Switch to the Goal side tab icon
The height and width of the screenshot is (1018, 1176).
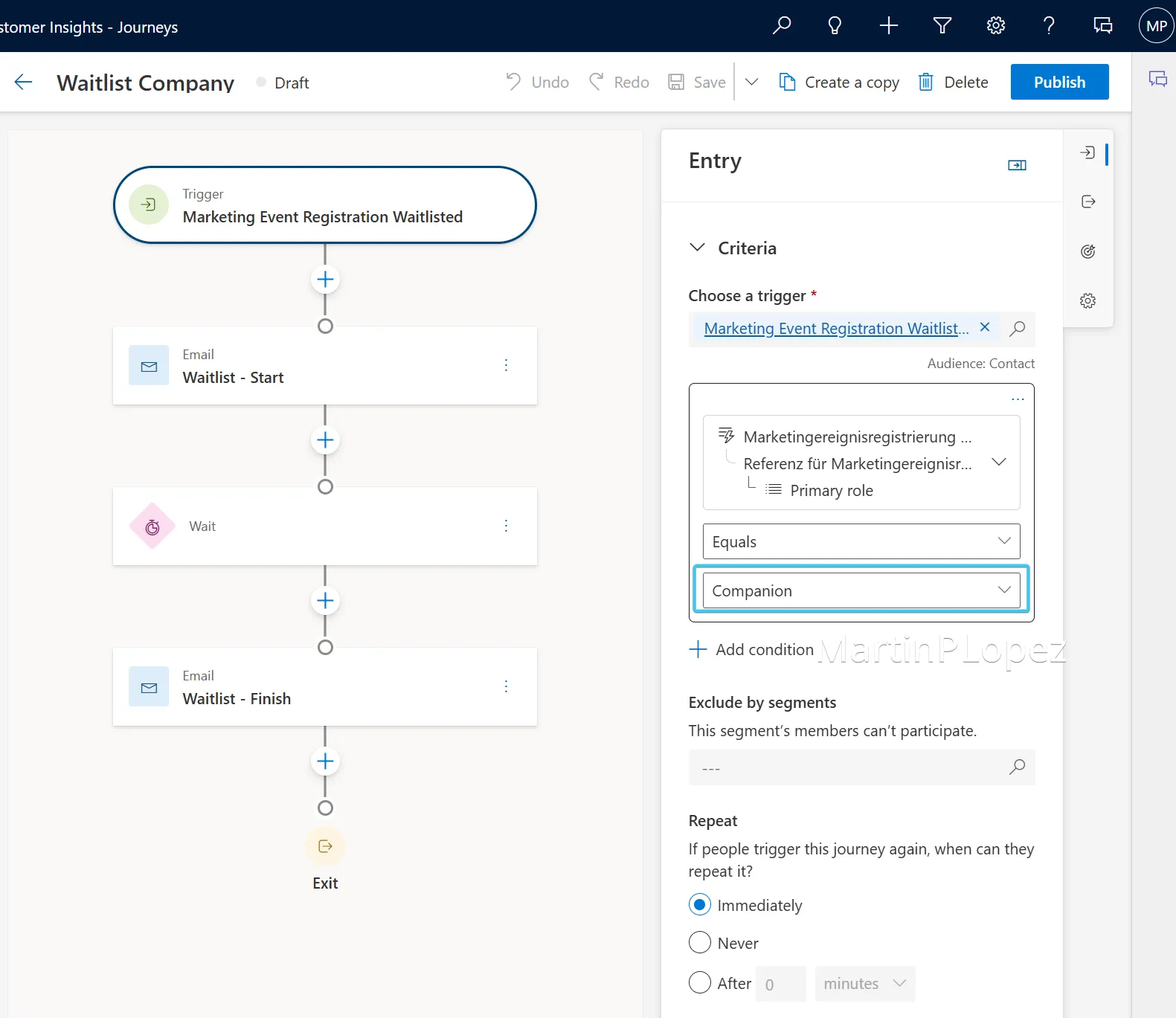[1087, 251]
